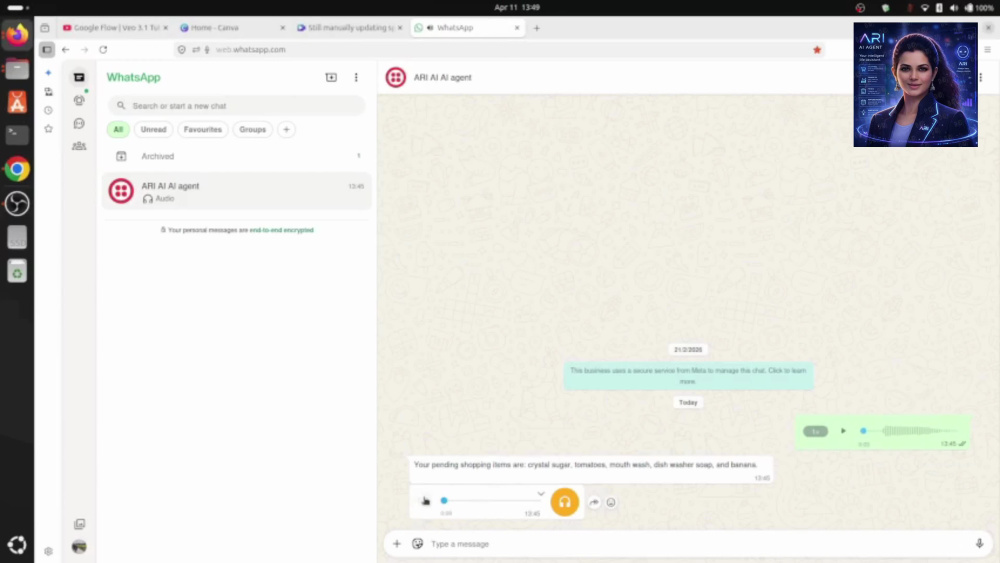Switch to Home - Canva tab
The width and height of the screenshot is (1000, 563).
[x=232, y=27]
